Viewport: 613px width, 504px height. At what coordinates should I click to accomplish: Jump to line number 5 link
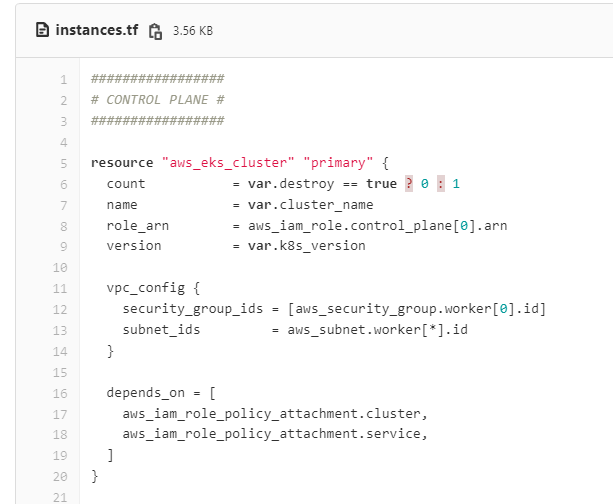pyautogui.click(x=63, y=163)
